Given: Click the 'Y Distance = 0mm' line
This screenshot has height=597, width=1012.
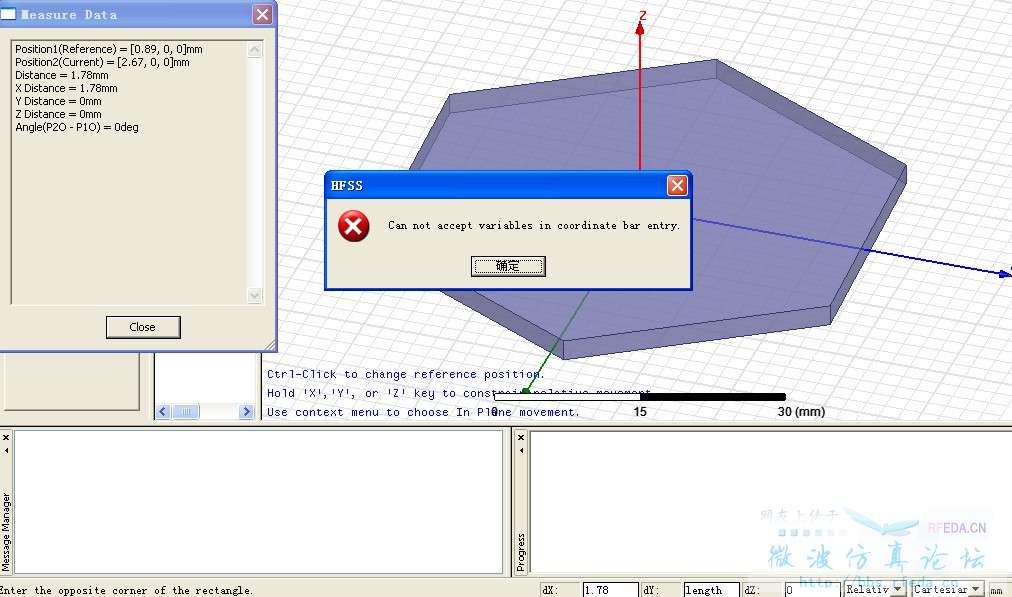Looking at the screenshot, I should click(58, 101).
